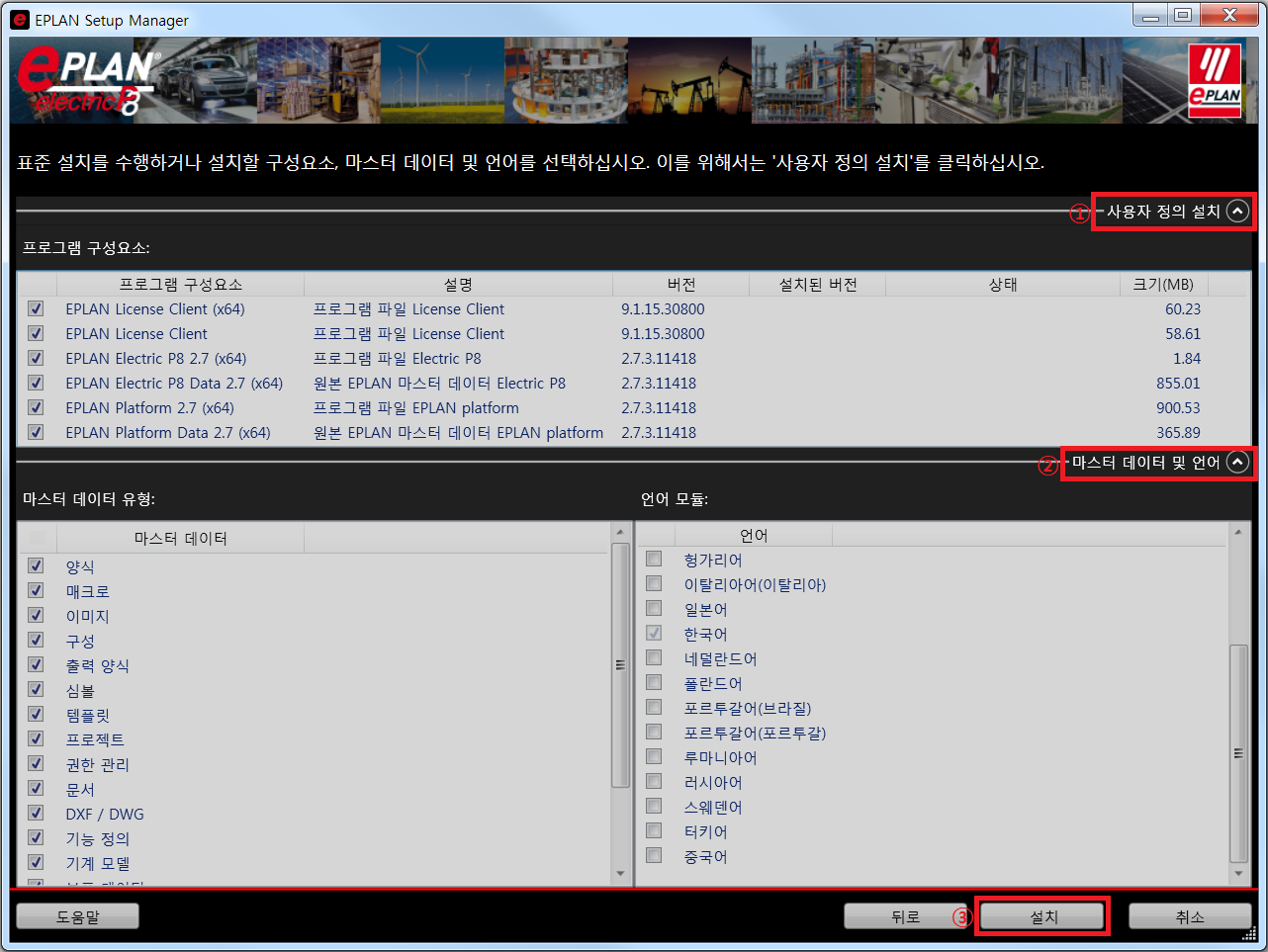Image resolution: width=1268 pixels, height=952 pixels.
Task: Toggle EPLAN Platform Data 2.7 checkbox
Action: pos(36,432)
